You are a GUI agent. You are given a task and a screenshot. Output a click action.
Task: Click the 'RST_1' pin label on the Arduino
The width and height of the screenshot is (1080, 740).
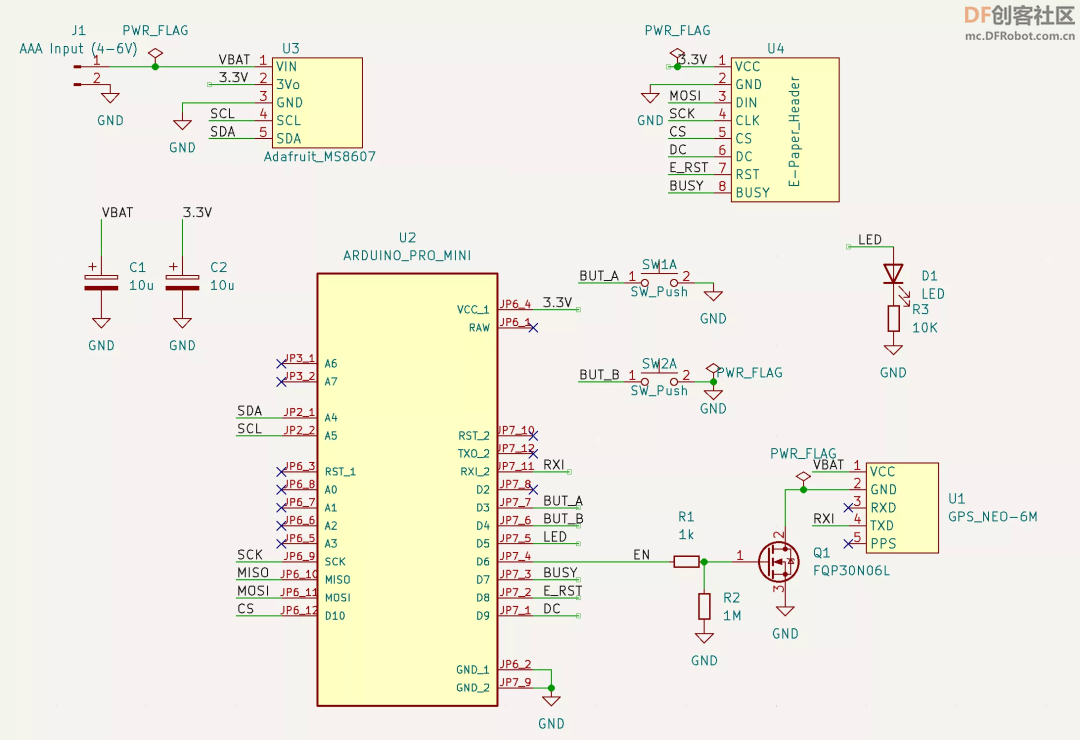pyautogui.click(x=340, y=471)
